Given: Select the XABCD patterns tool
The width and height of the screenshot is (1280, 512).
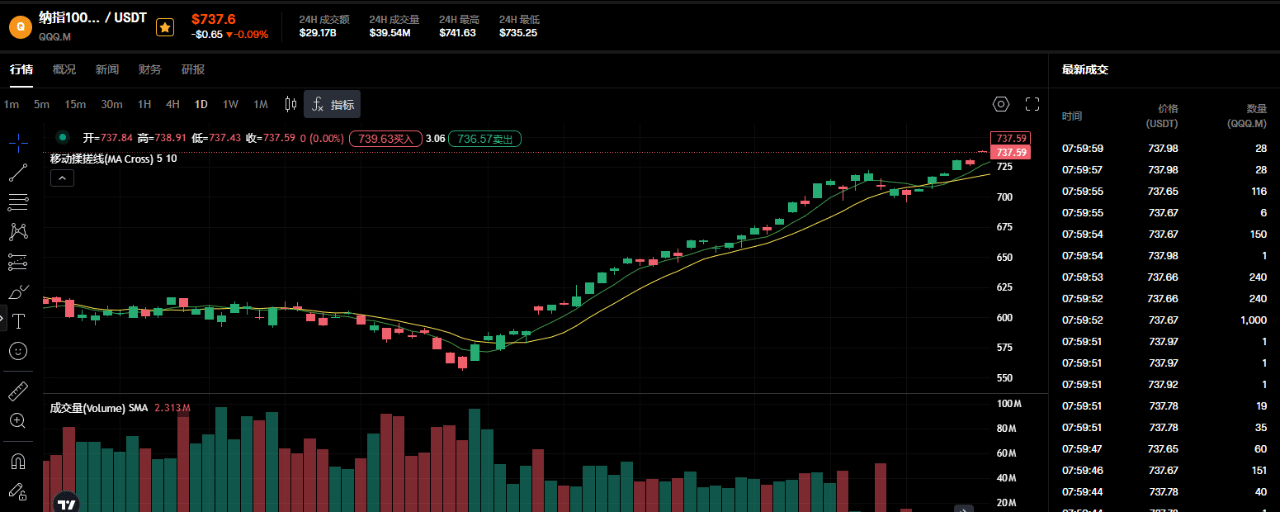Looking at the screenshot, I should [x=18, y=232].
